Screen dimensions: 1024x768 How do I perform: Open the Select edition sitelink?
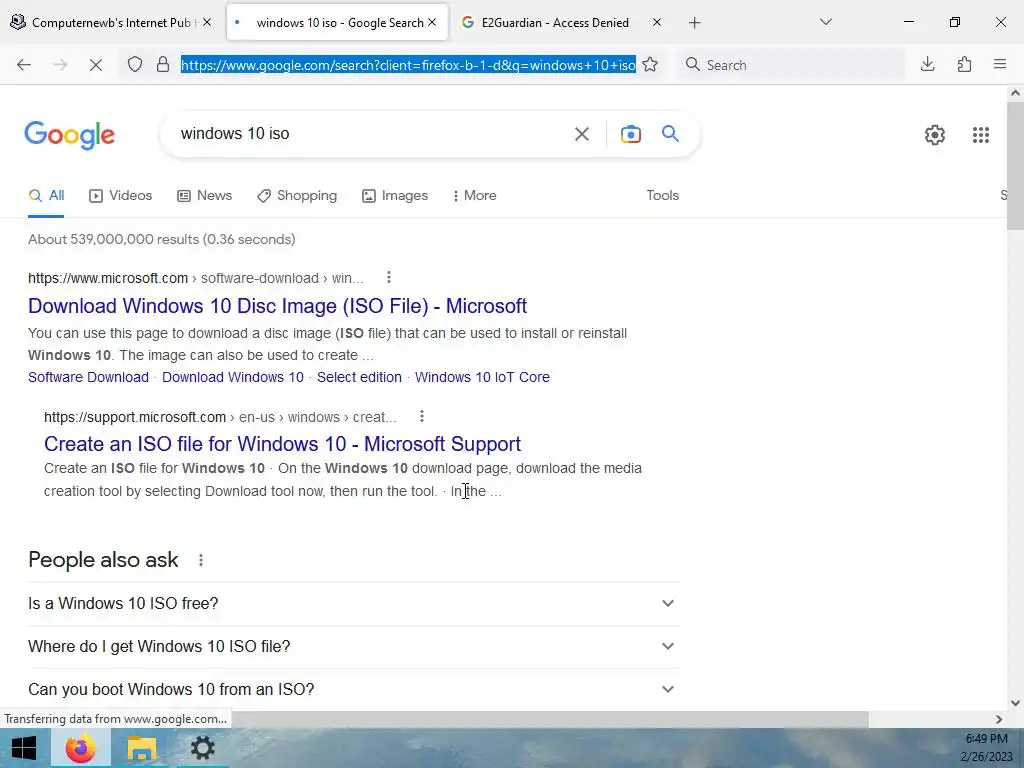click(x=359, y=377)
